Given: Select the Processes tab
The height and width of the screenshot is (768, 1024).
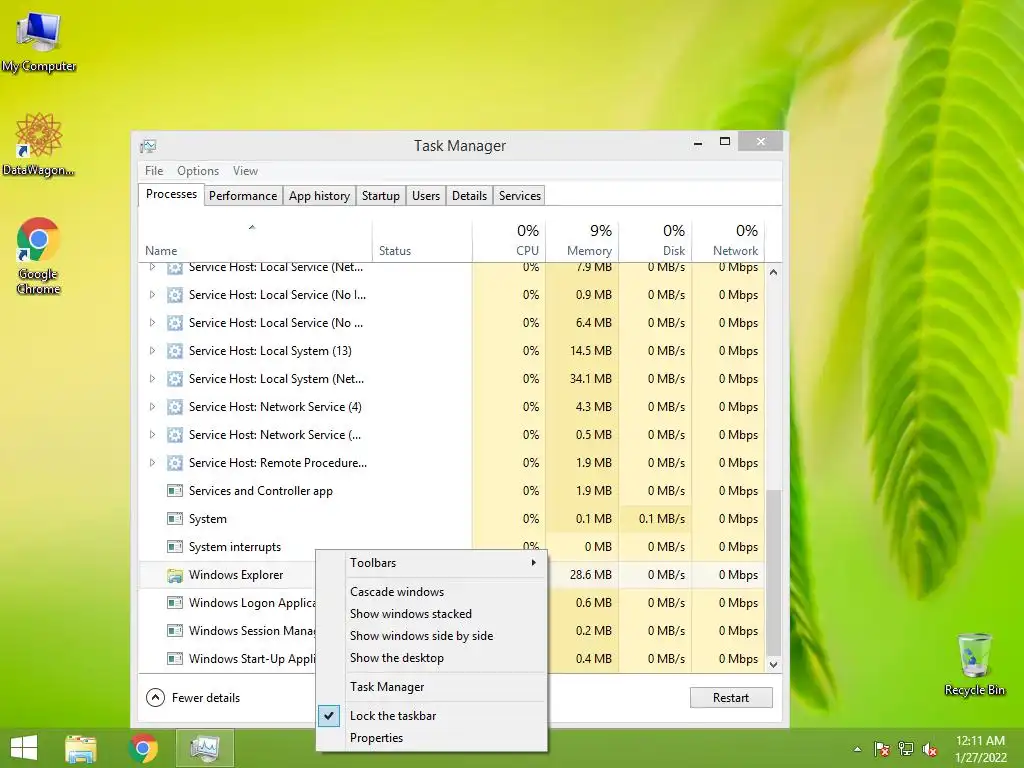Looking at the screenshot, I should tap(171, 194).
